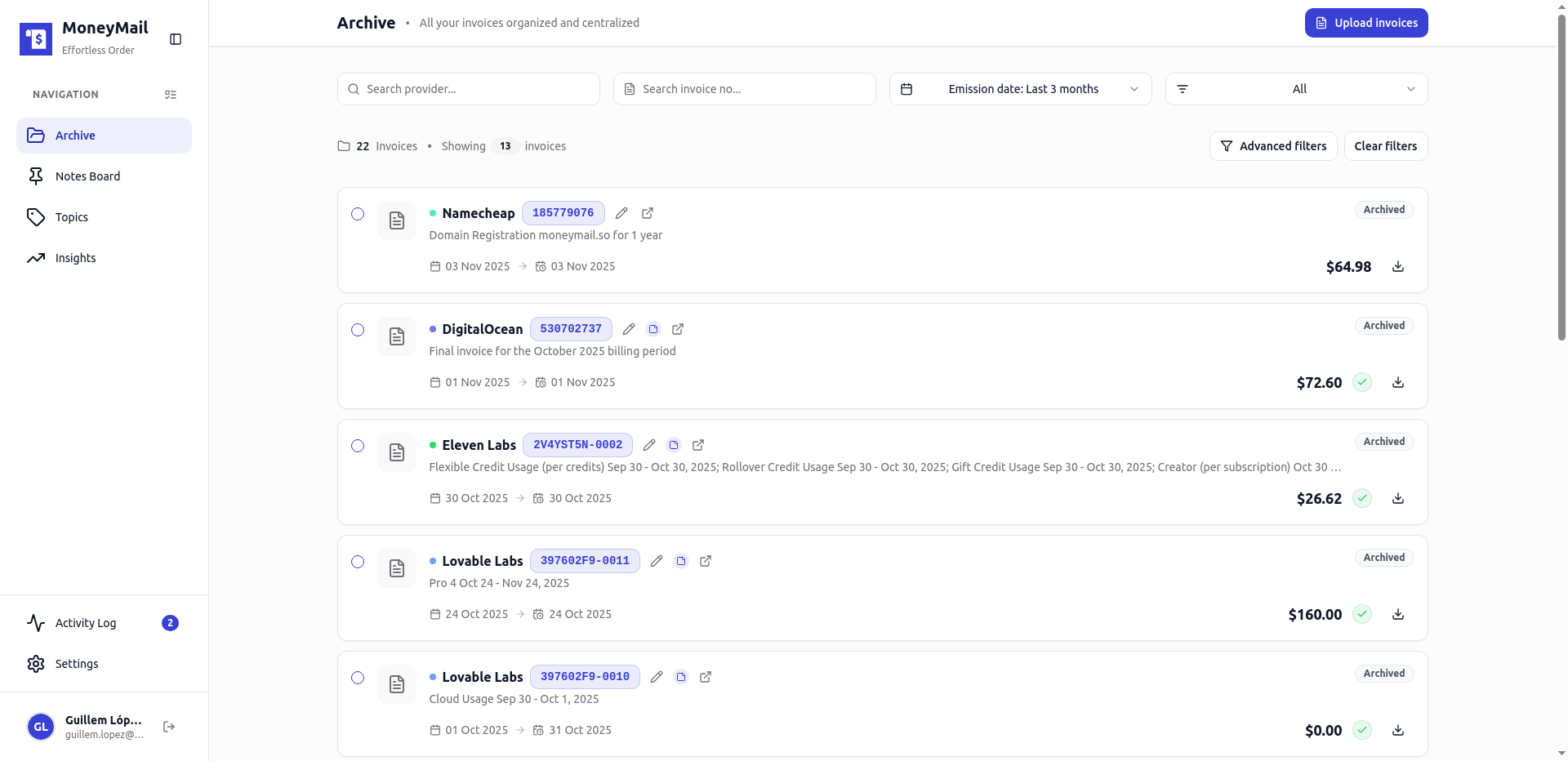Select the Namecheap invoice checkbox
Viewport: 1568px width, 761px height.
(x=357, y=214)
